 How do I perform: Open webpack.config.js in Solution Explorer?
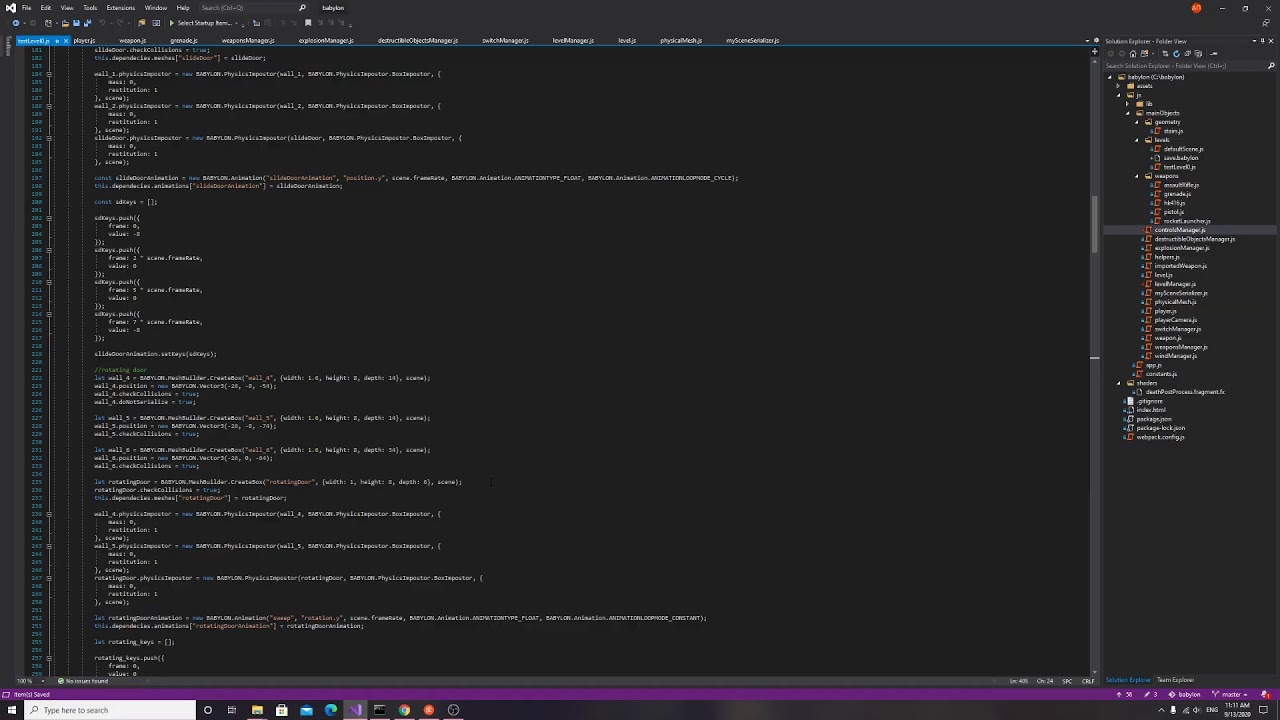coord(1160,437)
